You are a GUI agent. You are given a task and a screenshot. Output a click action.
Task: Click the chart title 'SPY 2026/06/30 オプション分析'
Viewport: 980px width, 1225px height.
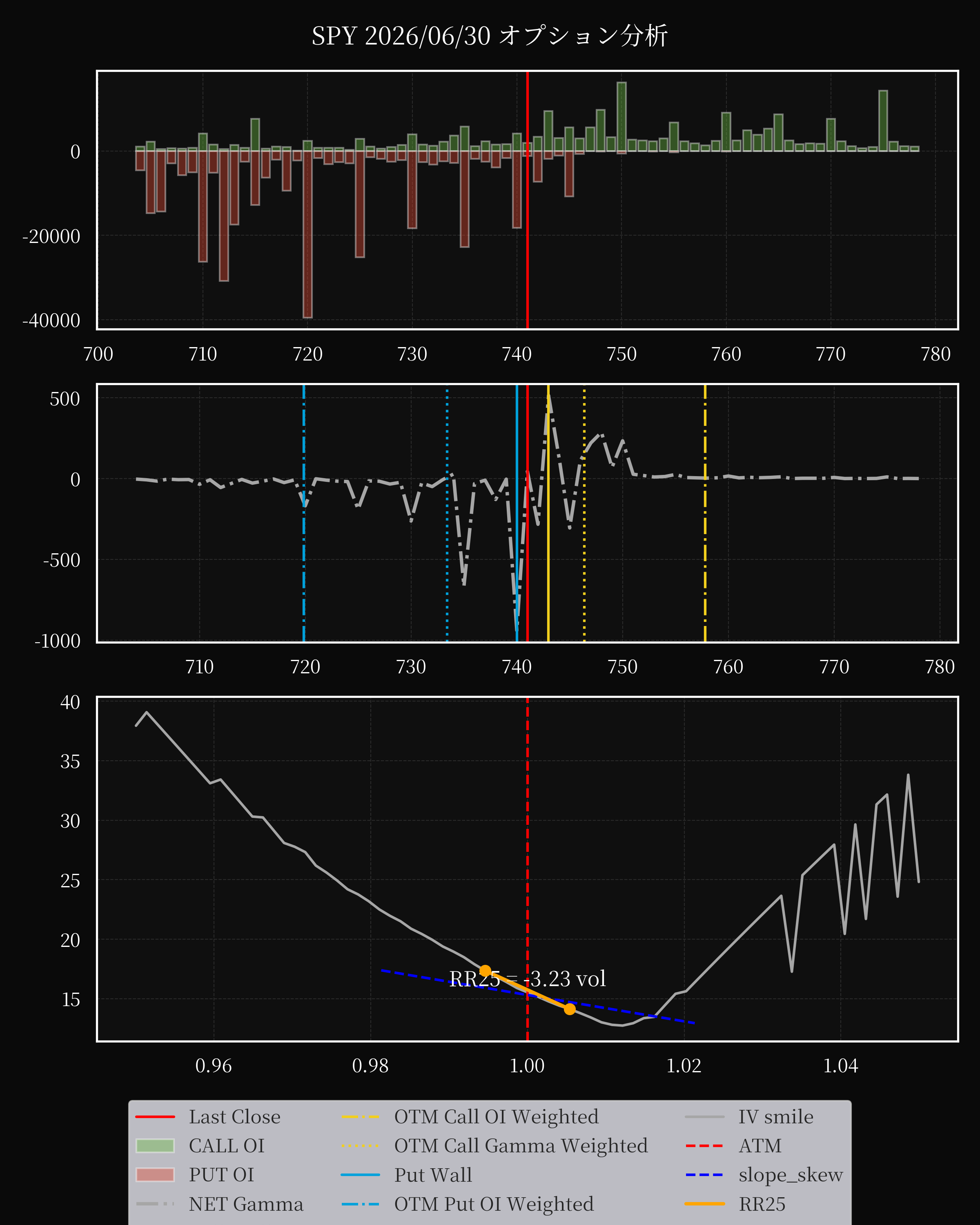point(490,36)
